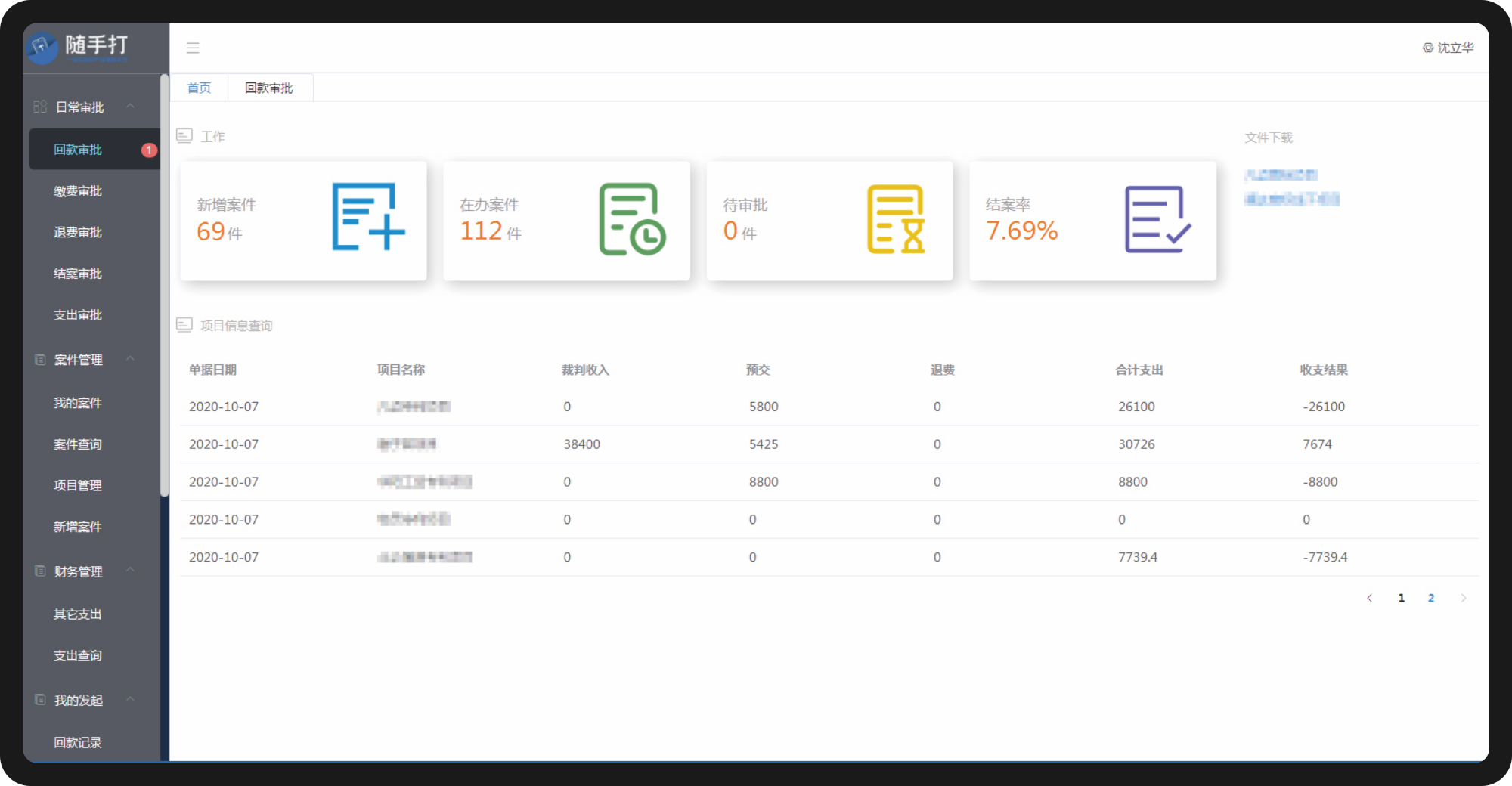Click the sidebar vertical scrollbar

pyautogui.click(x=164, y=285)
